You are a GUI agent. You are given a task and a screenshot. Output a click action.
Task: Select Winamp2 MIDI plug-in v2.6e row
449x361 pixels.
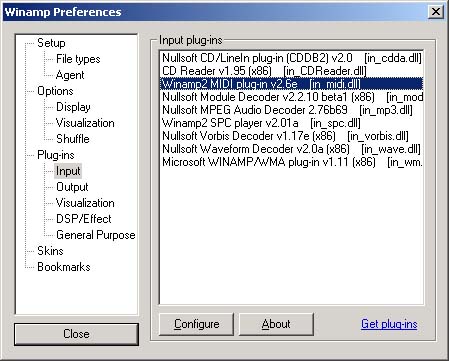[292, 84]
